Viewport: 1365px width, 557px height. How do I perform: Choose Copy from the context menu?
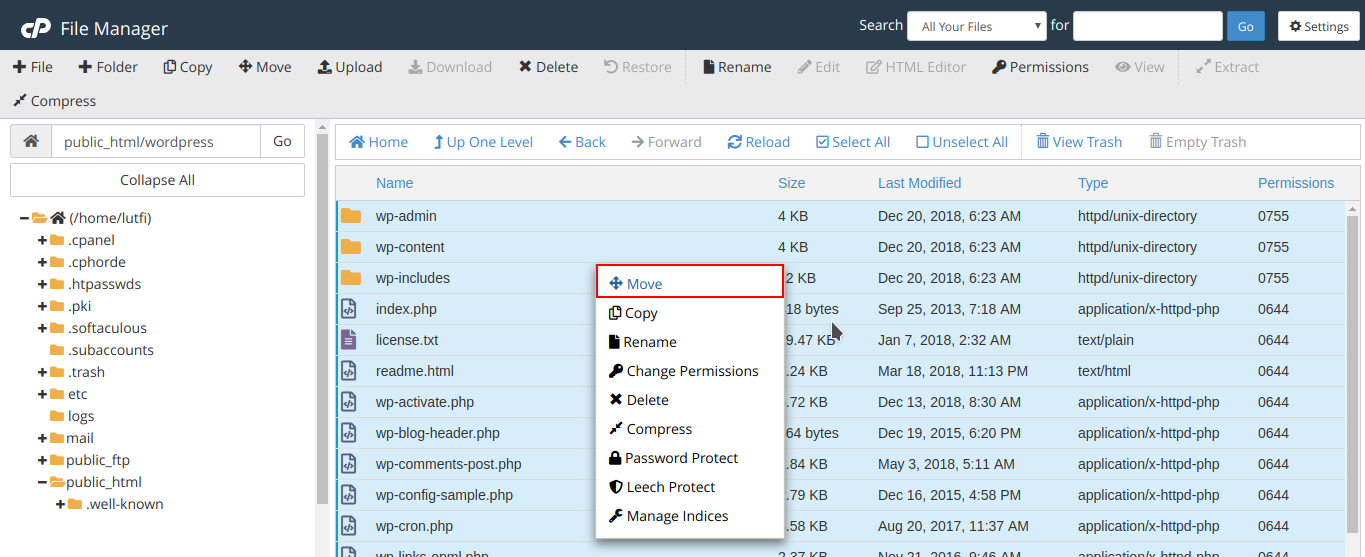tap(689, 313)
